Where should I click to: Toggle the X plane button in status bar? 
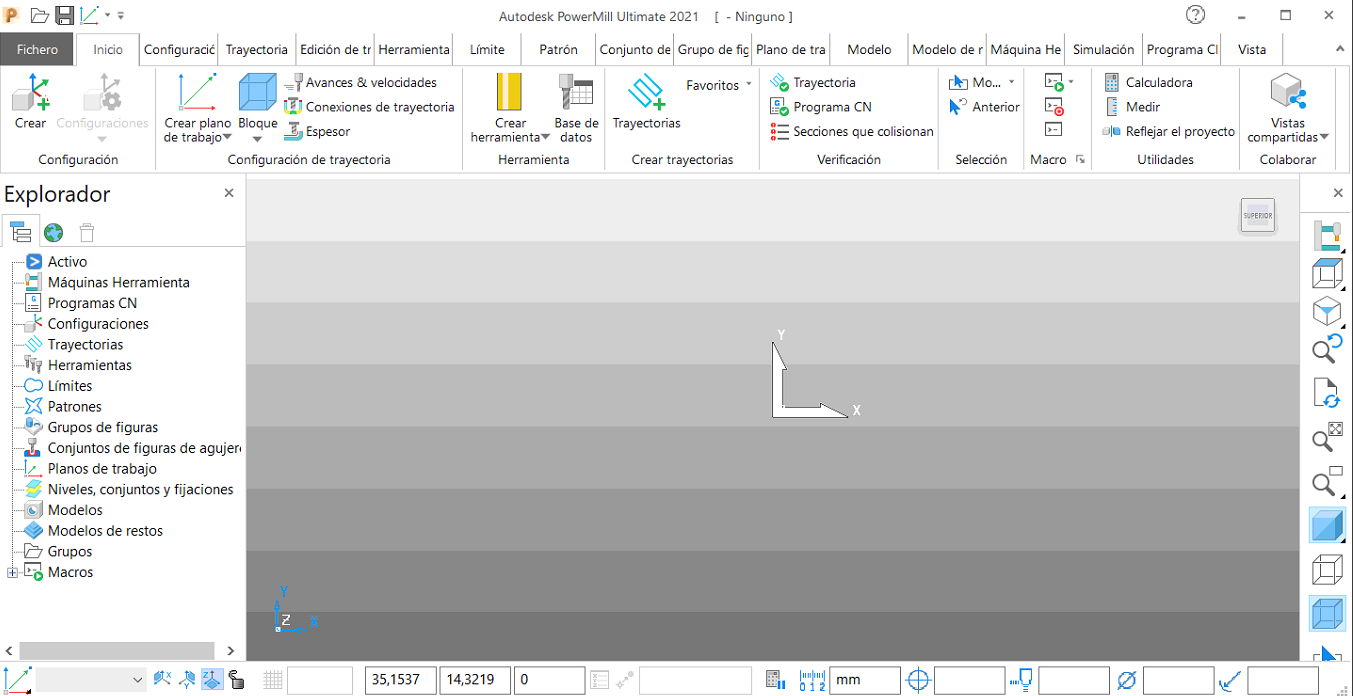[x=163, y=680]
